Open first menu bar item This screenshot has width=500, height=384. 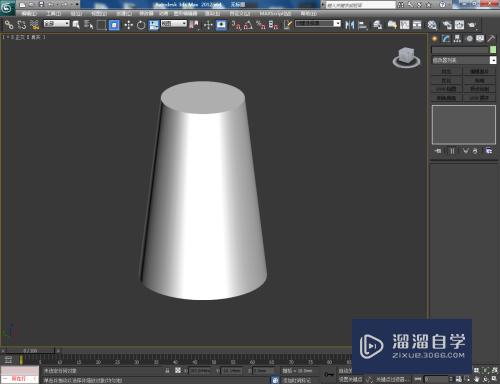coord(29,14)
